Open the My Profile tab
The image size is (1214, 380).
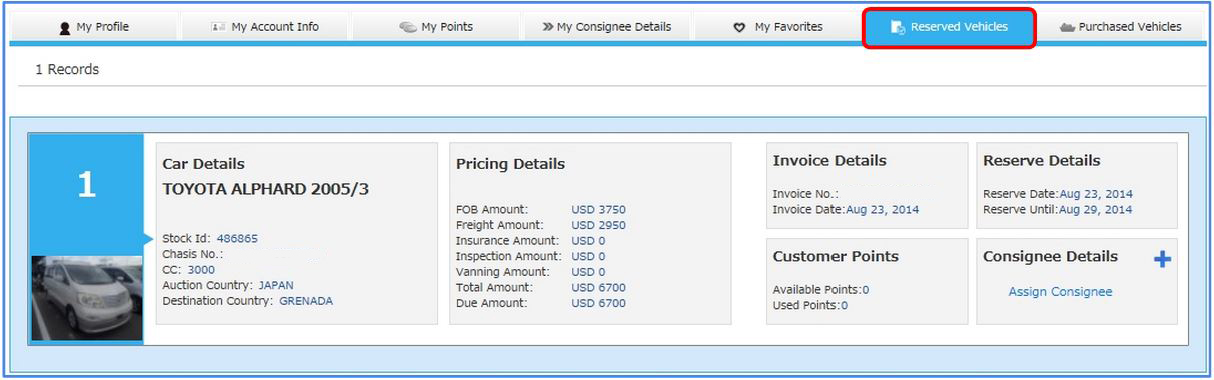coord(94,27)
